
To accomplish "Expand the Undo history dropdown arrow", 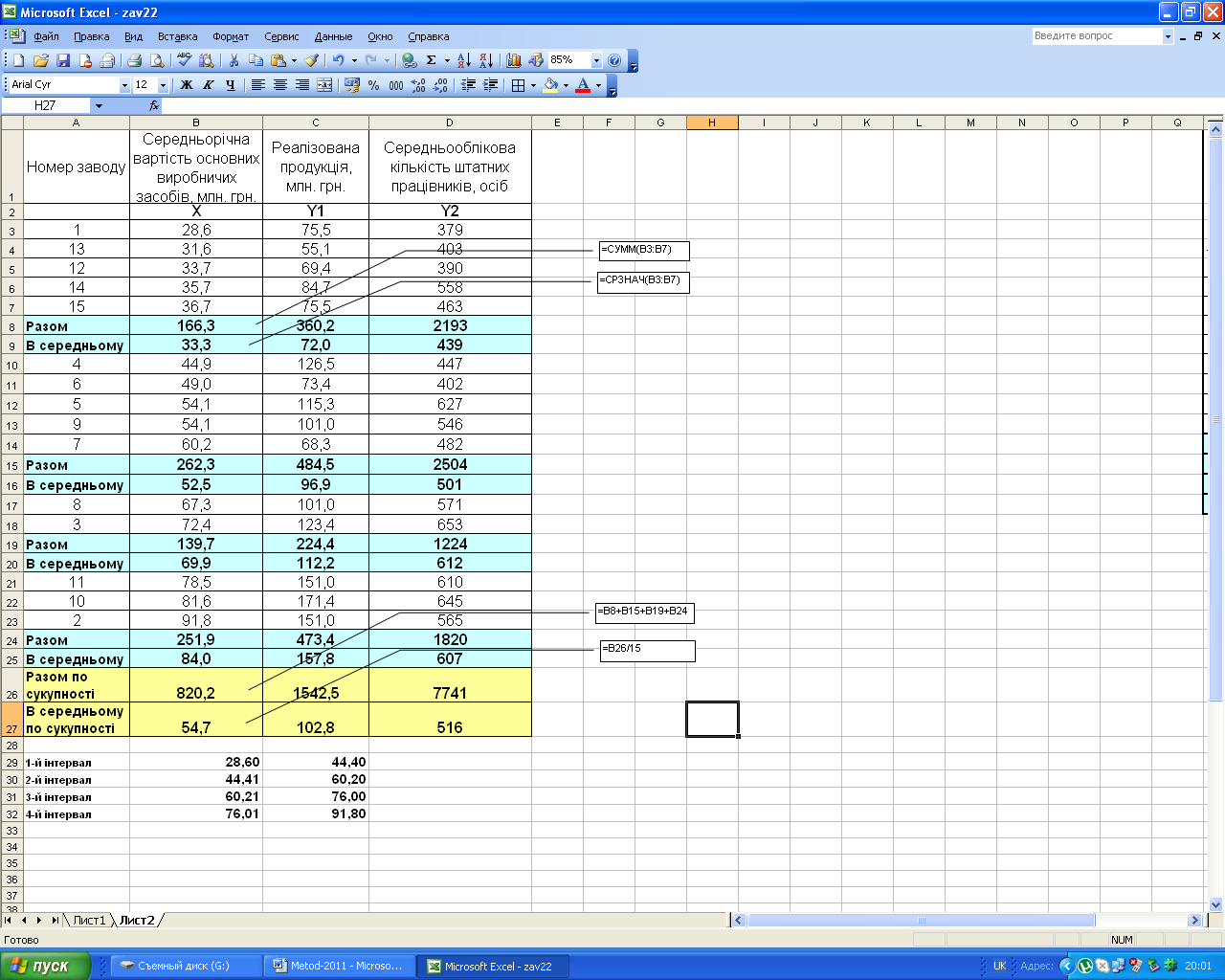I will (x=354, y=60).
